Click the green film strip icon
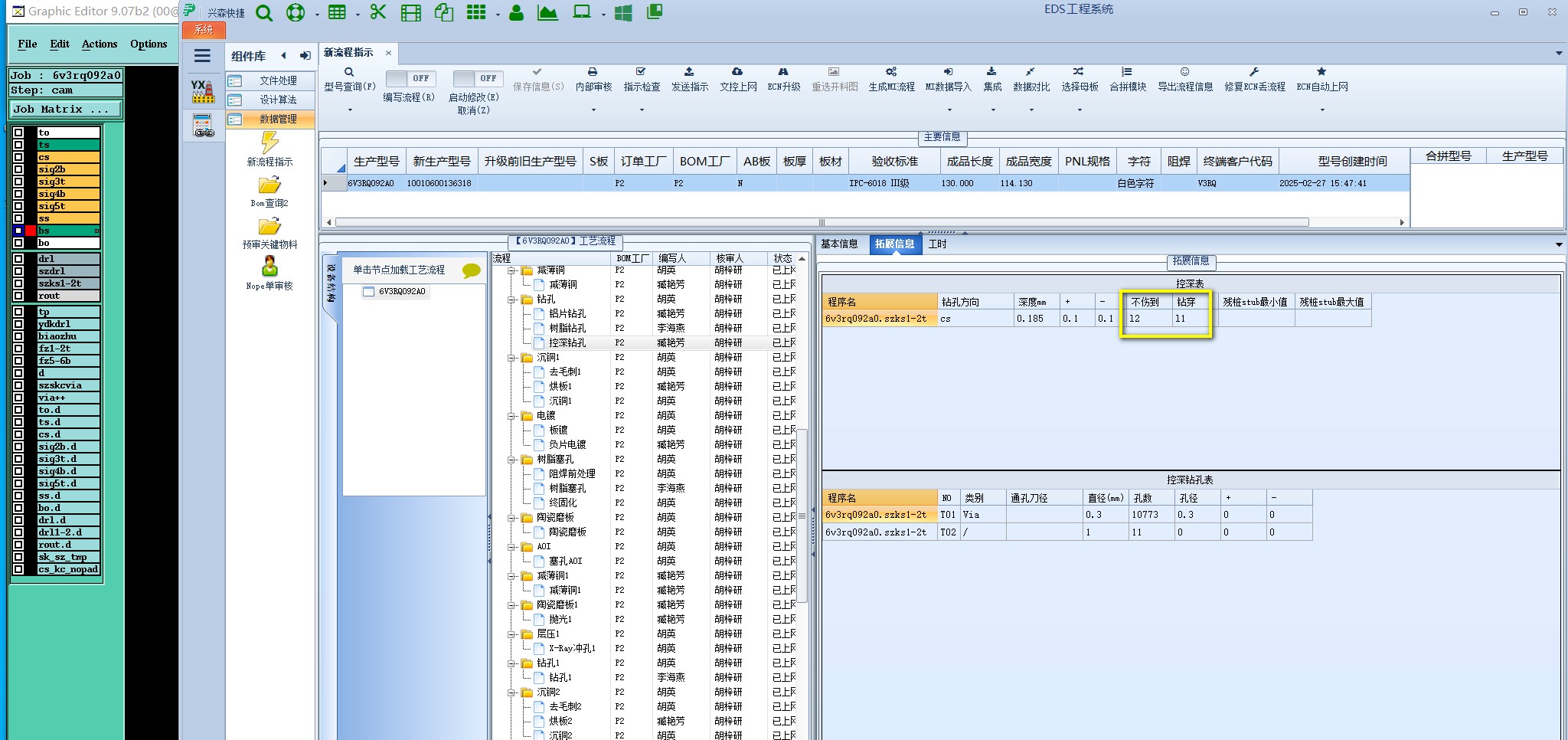Viewport: 1568px width, 740px height. (x=411, y=13)
